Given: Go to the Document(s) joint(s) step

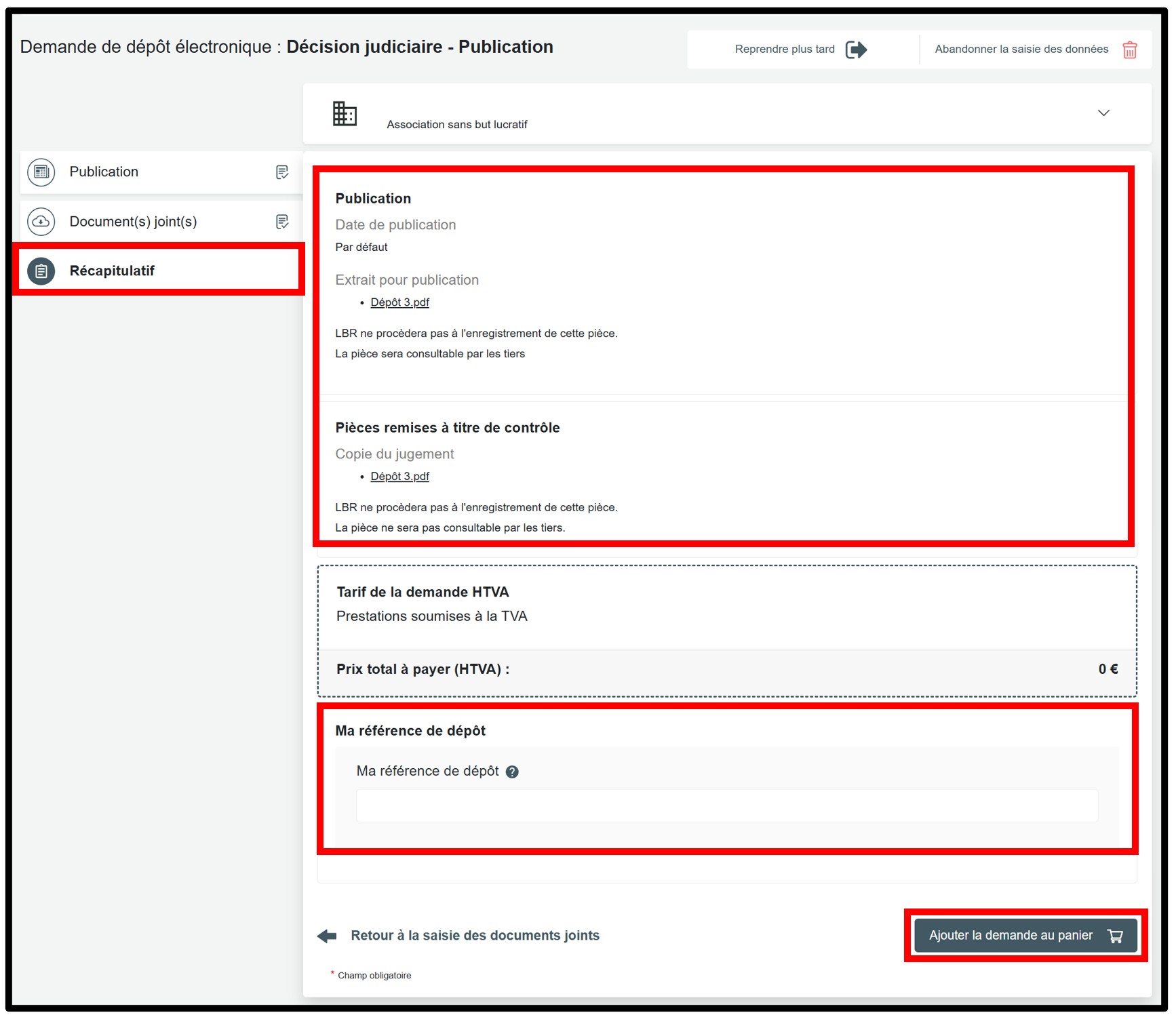Looking at the screenshot, I should pos(133,222).
